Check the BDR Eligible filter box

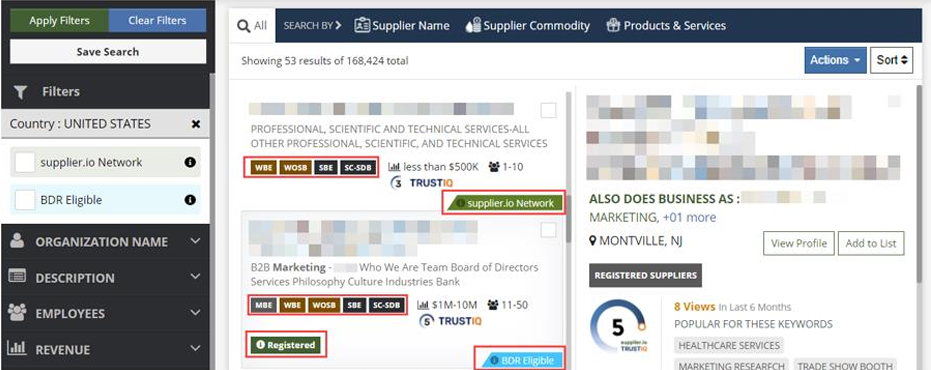point(24,200)
